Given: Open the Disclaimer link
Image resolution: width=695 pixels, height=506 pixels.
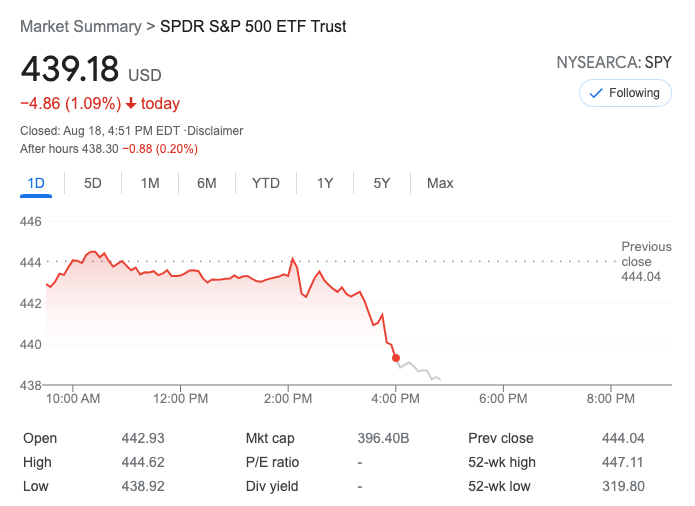Looking at the screenshot, I should point(217,131).
